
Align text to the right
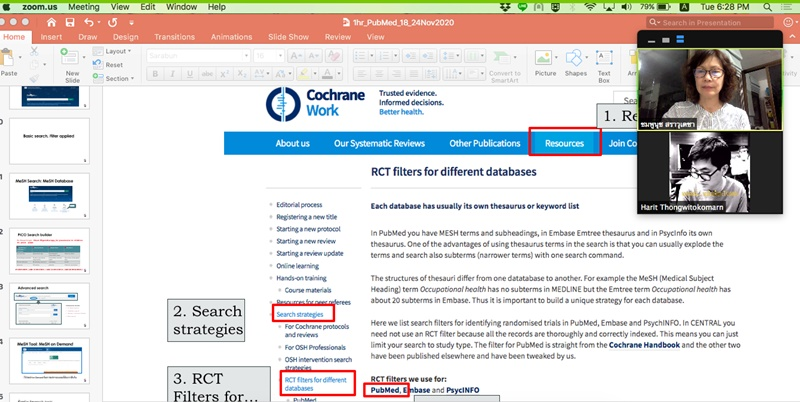click(x=396, y=74)
